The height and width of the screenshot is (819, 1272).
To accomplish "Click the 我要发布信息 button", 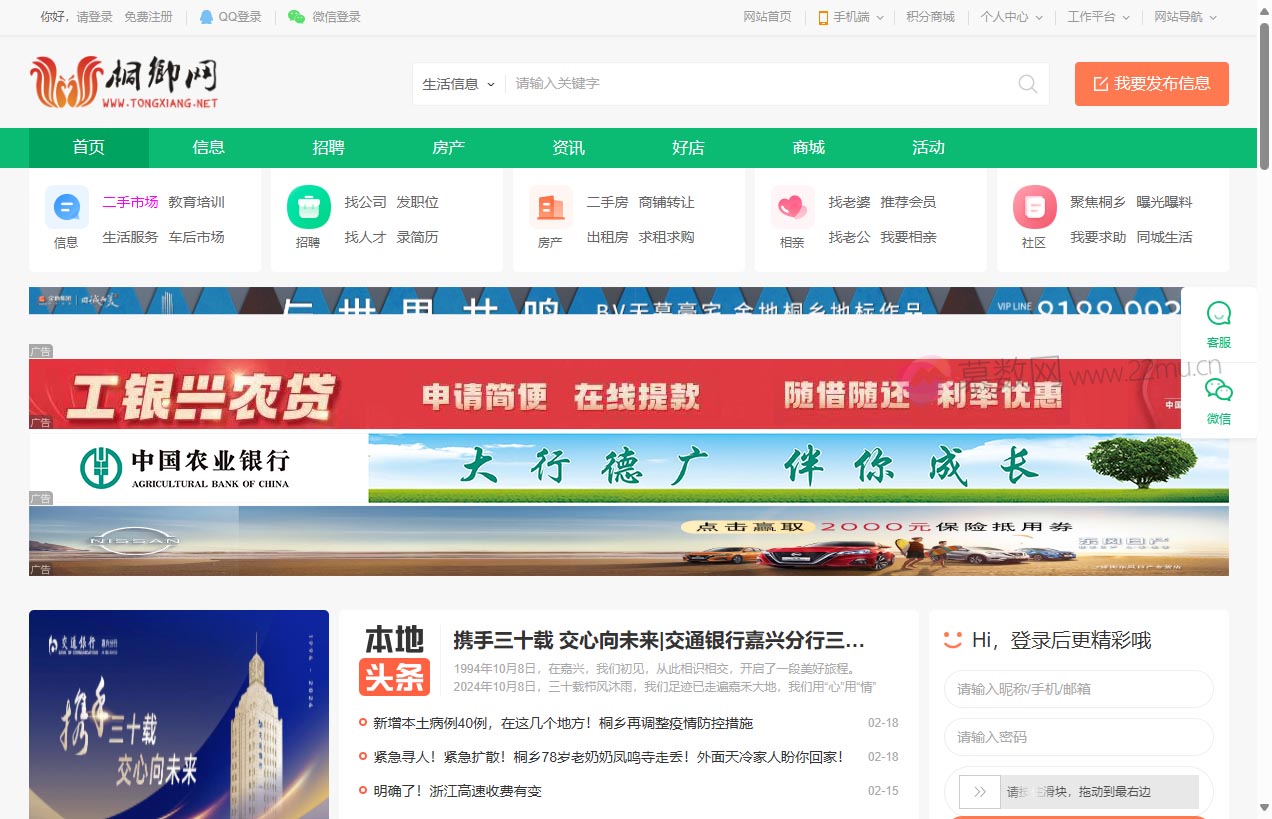I will (1151, 84).
